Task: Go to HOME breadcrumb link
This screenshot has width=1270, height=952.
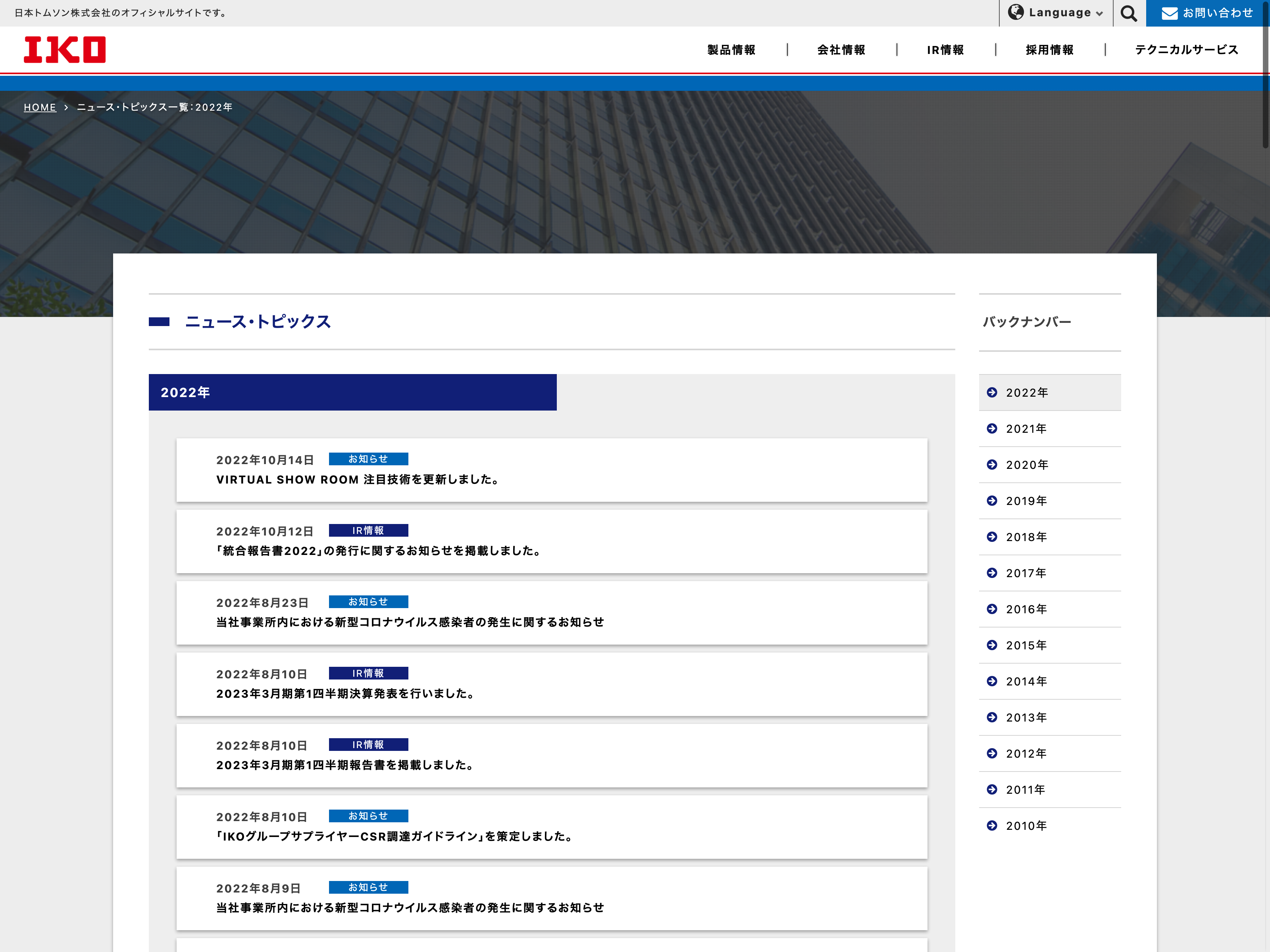Action: click(40, 107)
